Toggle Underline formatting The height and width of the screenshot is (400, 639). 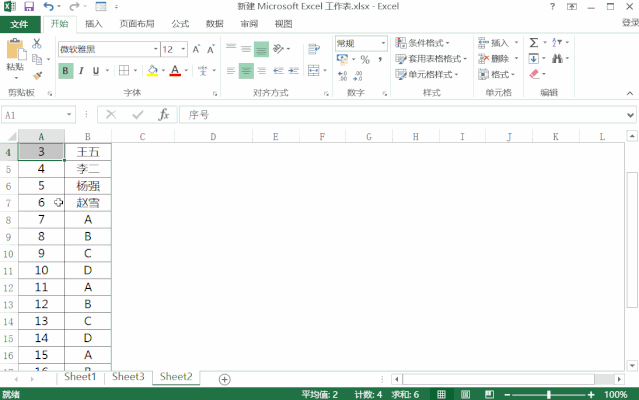pos(96,71)
